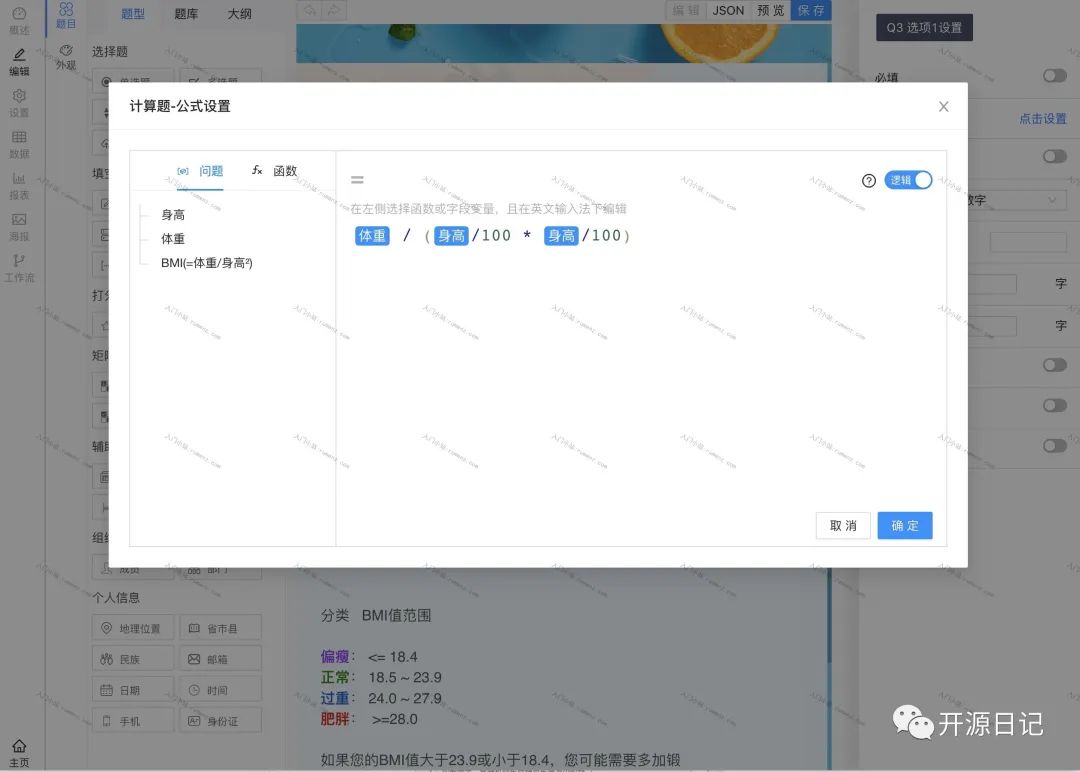This screenshot has width=1080, height=772.
Task: Switch to the 大纲 outline tab
Action: coord(240,14)
